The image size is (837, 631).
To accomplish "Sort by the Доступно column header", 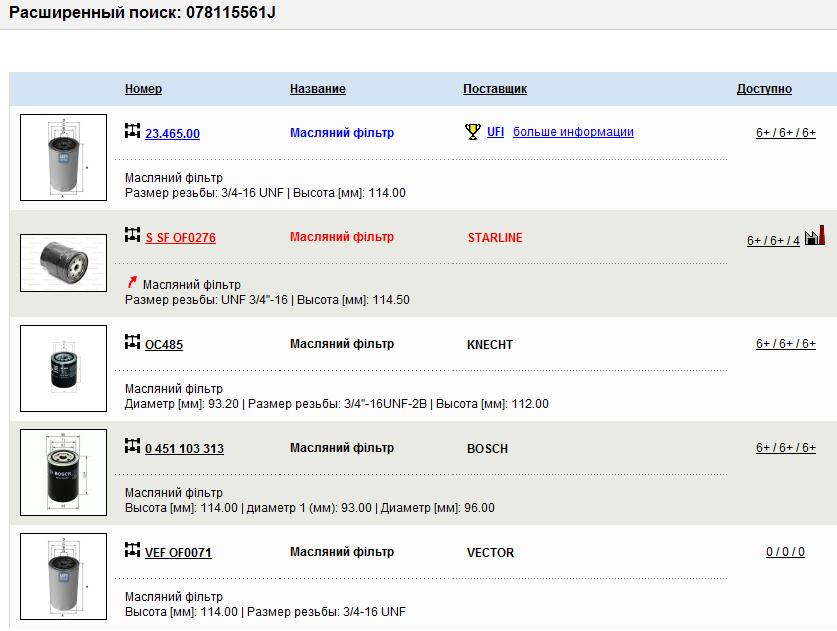I will coord(764,89).
